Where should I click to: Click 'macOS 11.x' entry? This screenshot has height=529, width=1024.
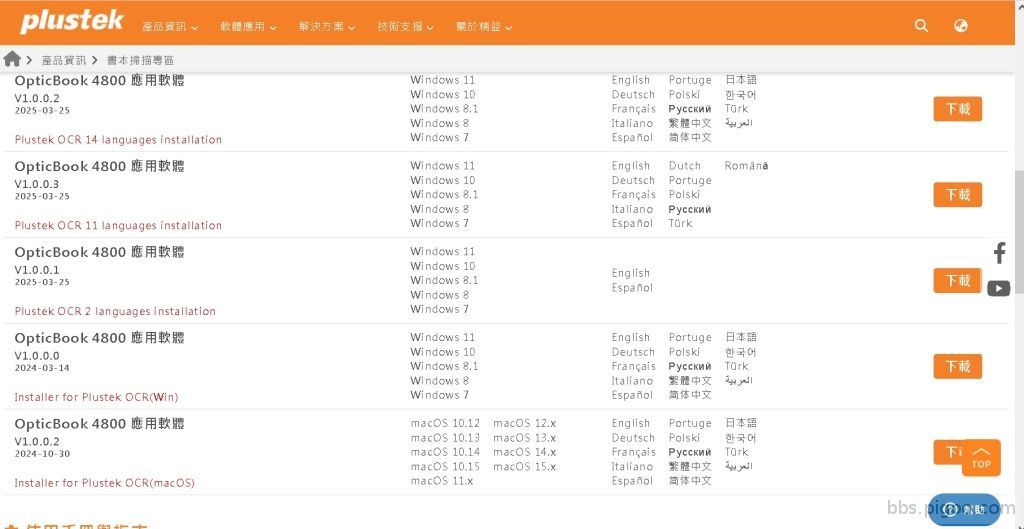[441, 481]
